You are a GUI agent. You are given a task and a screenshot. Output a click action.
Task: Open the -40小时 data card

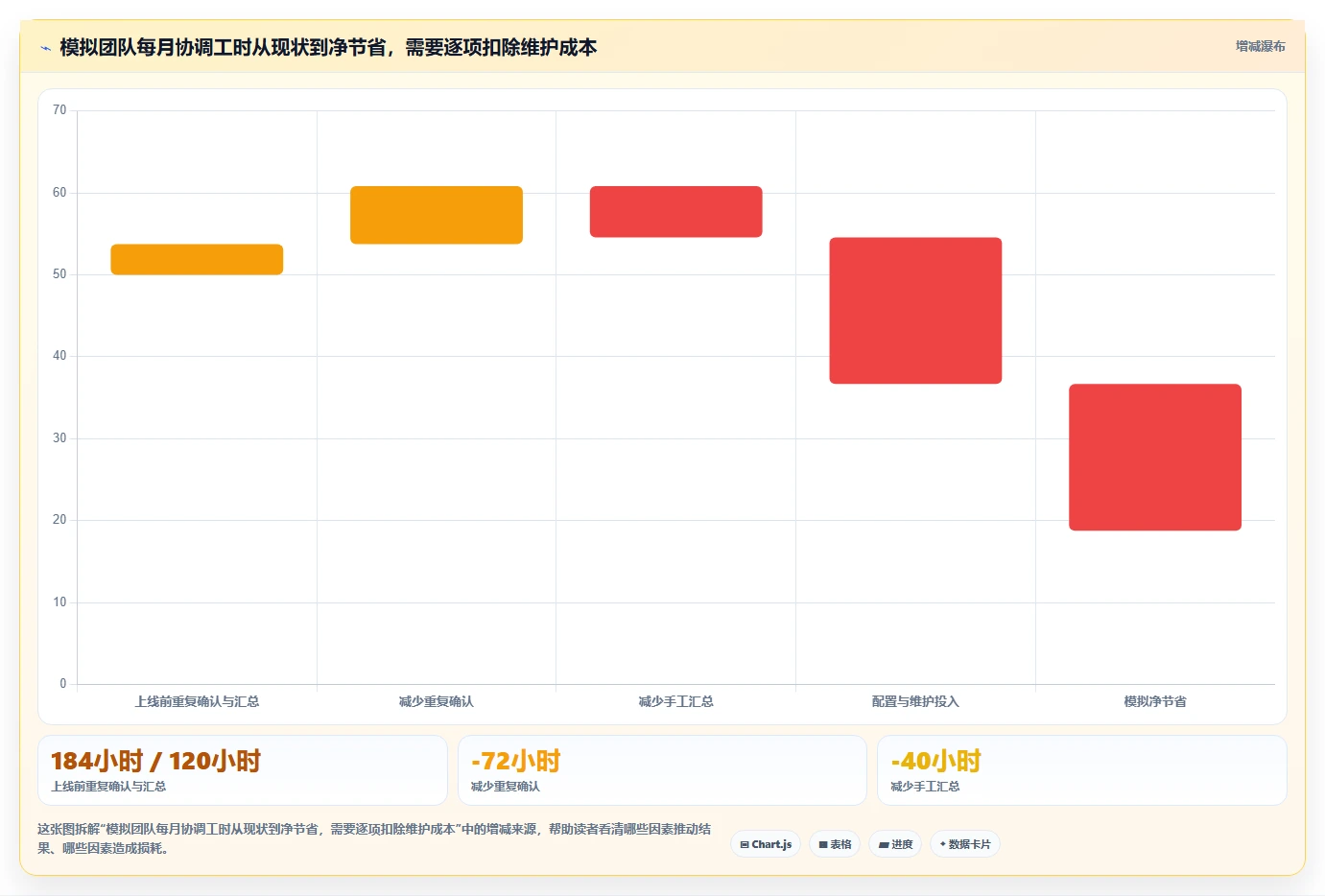[1082, 770]
